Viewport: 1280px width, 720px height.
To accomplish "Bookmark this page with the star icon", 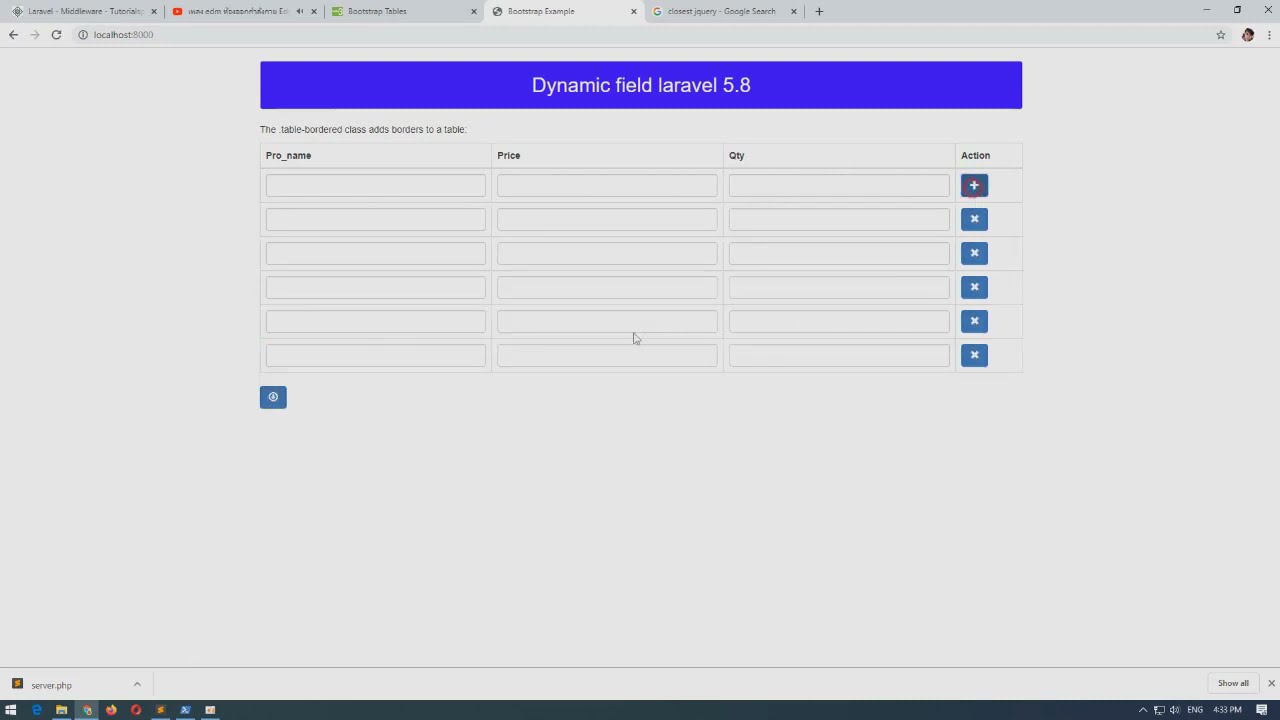I will click(x=1221, y=35).
